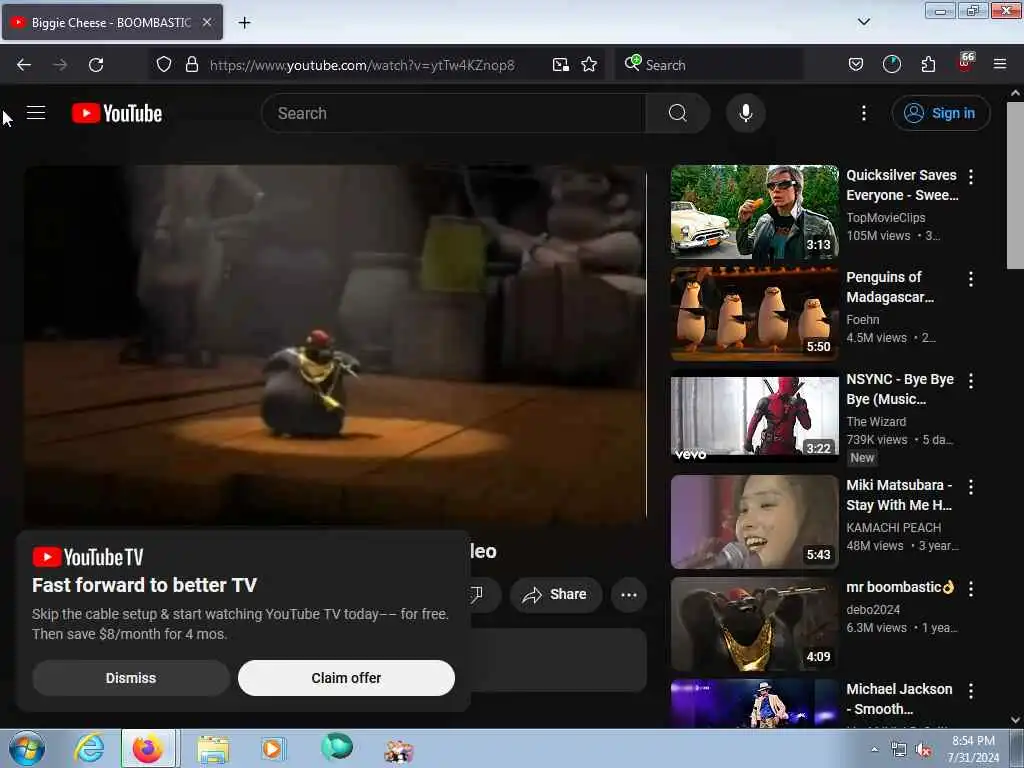Click the KAMACHI PEACH channel name
1024x768 pixels.
[x=893, y=527]
